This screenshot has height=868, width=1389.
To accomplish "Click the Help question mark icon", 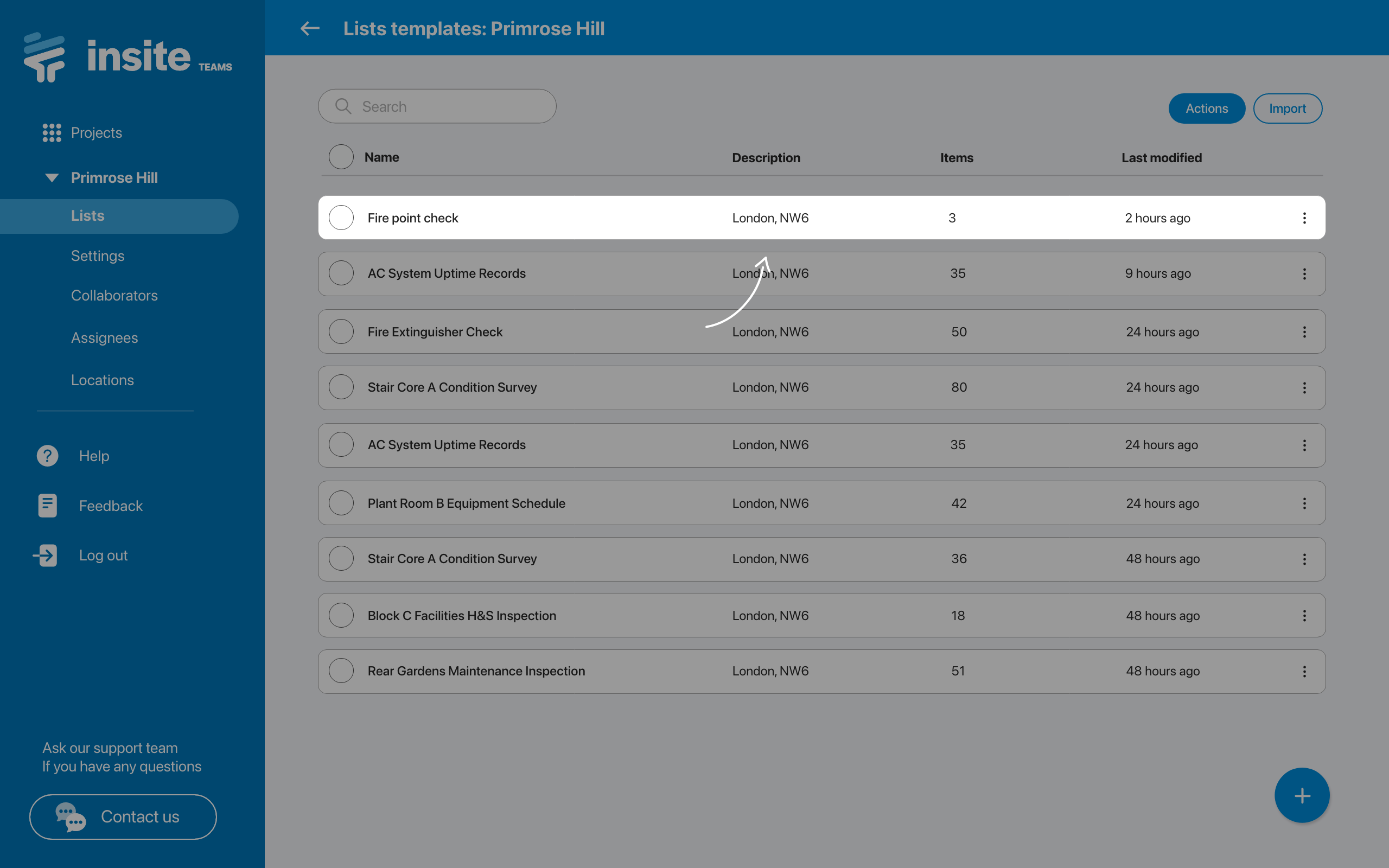I will tap(48, 456).
